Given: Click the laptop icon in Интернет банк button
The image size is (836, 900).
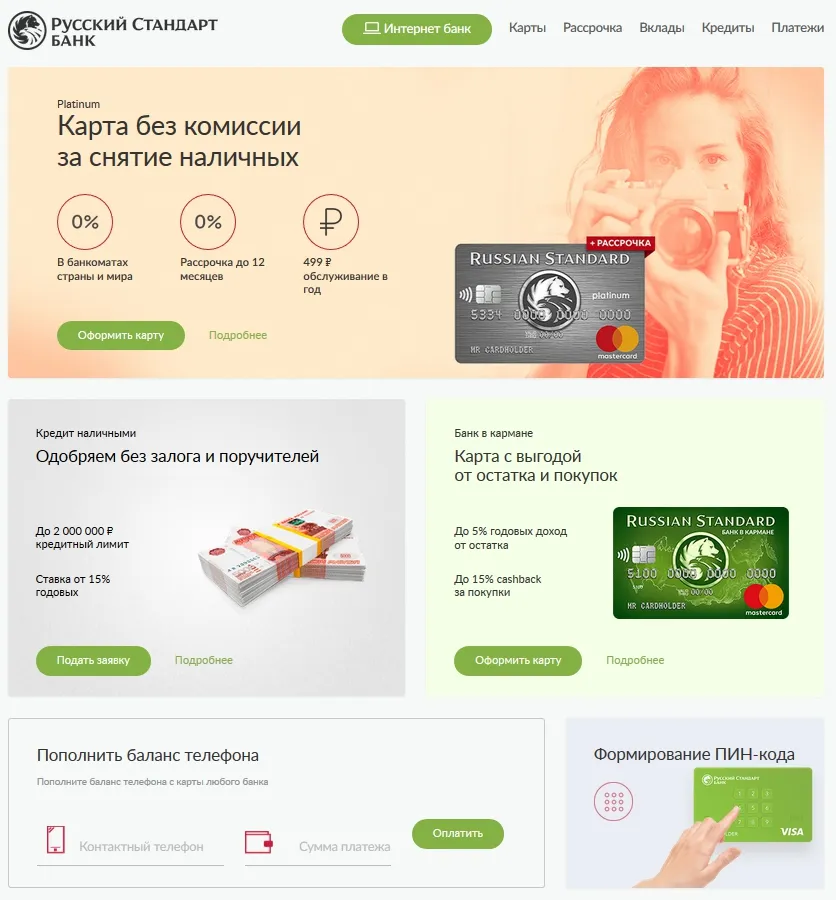Looking at the screenshot, I should pyautogui.click(x=371, y=28).
